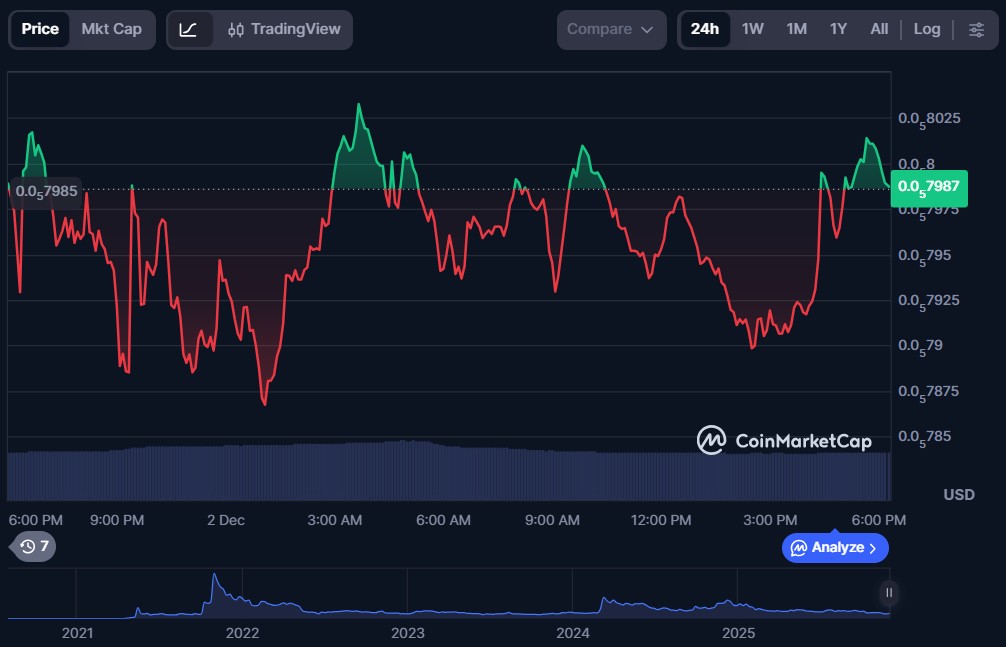Toggle Log scale on chart
1006x647 pixels.
[926, 29]
